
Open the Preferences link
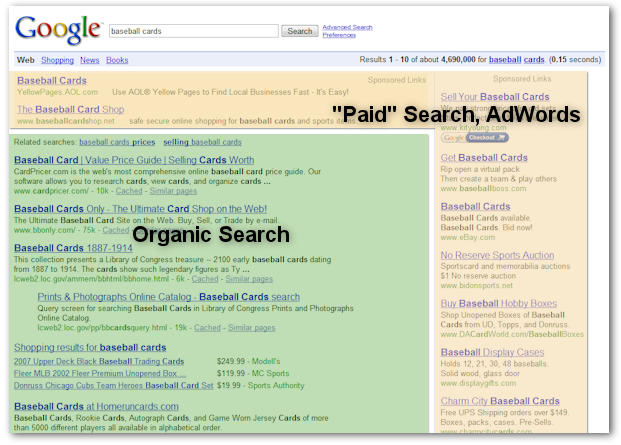click(x=339, y=35)
